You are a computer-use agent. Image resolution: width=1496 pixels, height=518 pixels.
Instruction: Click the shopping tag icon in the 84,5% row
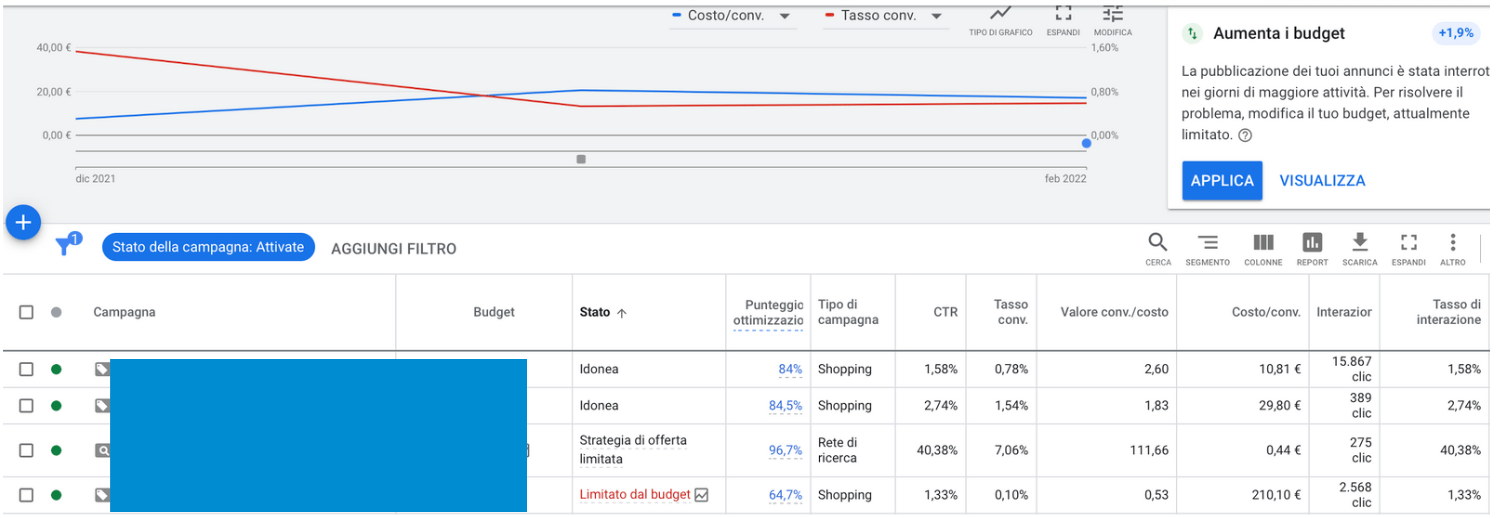[x=102, y=405]
